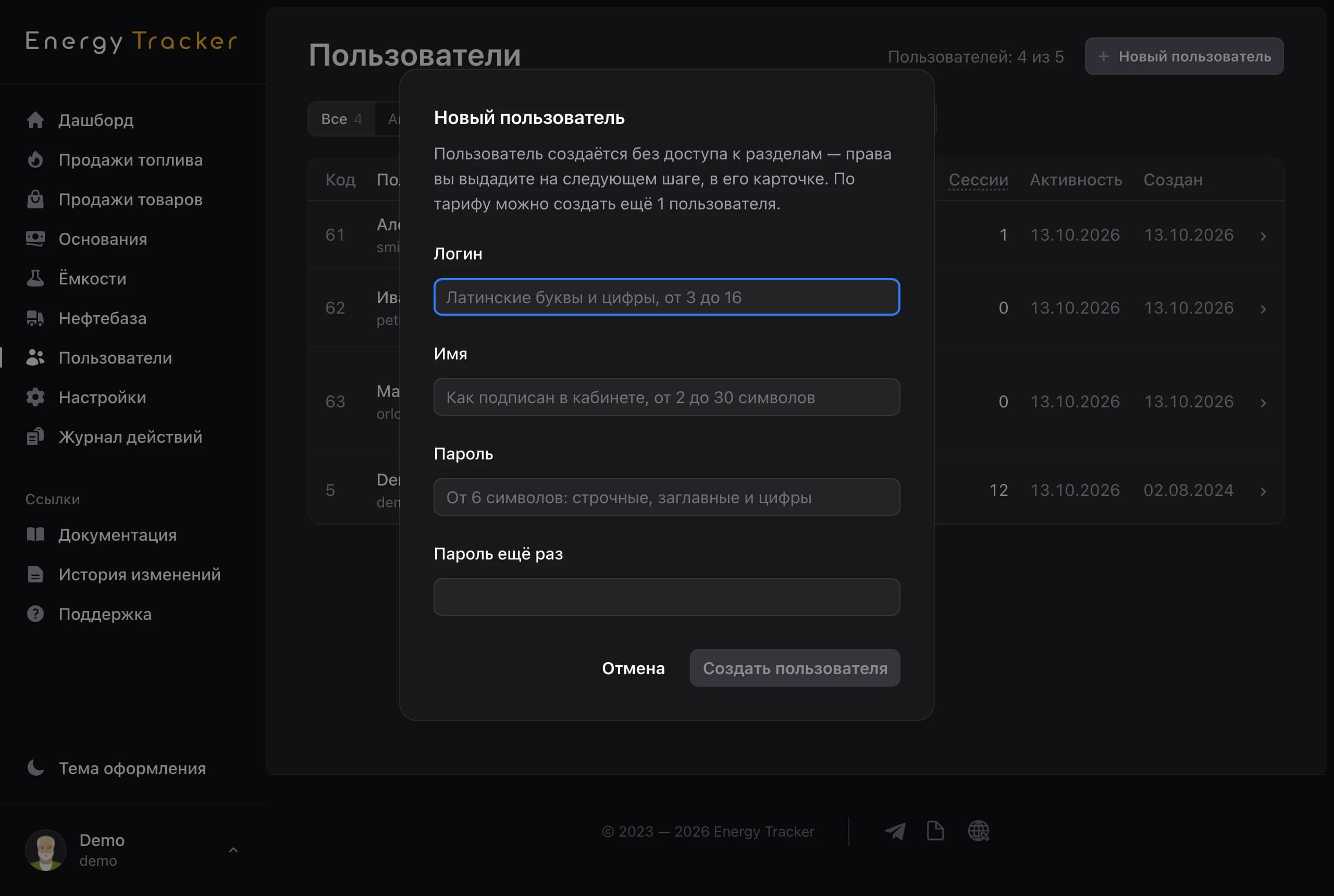The width and height of the screenshot is (1334, 896).
Task: Select Пользователи in the sidebar
Action: 115,358
